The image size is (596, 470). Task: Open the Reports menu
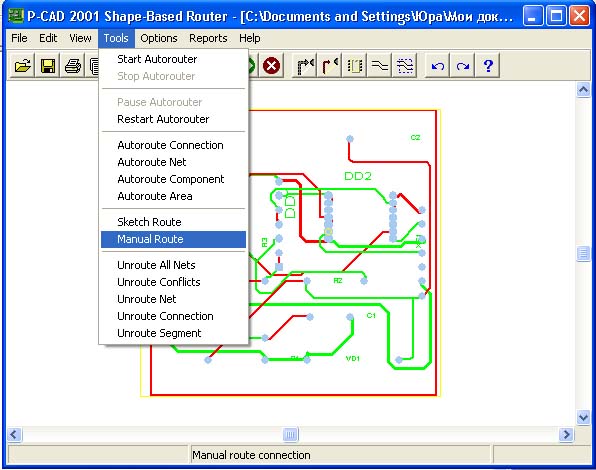[x=208, y=38]
